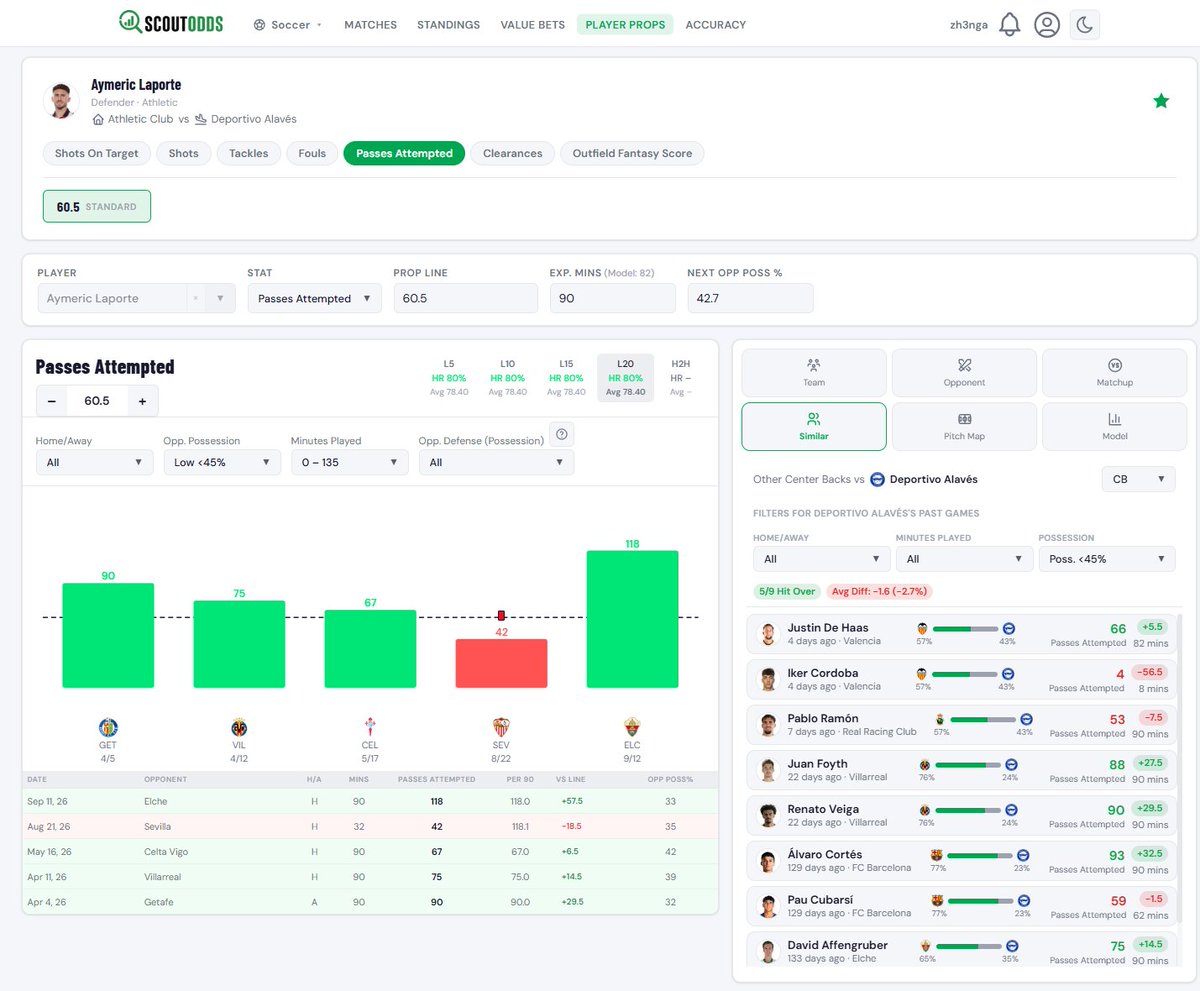Image resolution: width=1200 pixels, height=991 pixels.
Task: Click the Sep 11 Elche table row
Action: click(x=370, y=801)
